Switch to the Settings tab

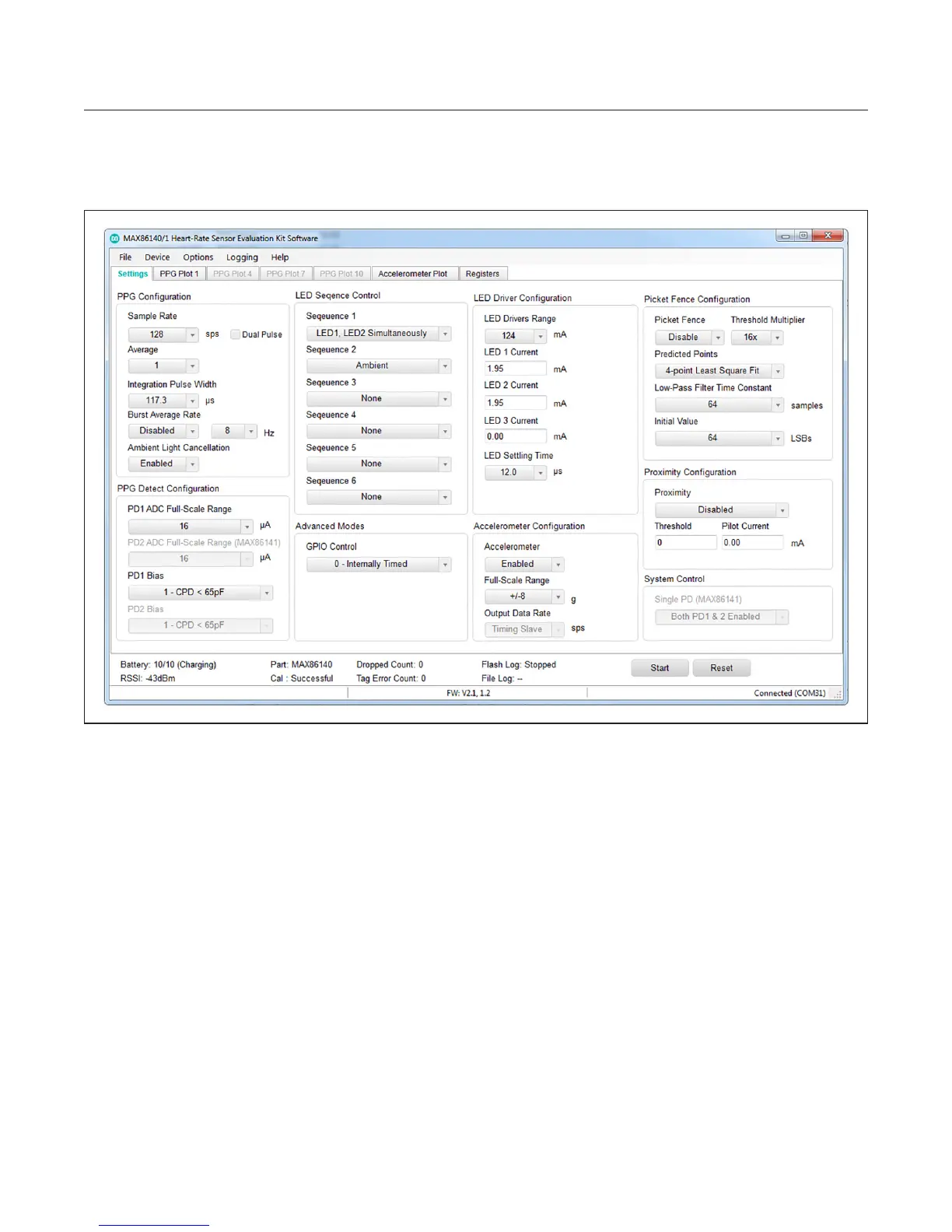pyautogui.click(x=132, y=274)
